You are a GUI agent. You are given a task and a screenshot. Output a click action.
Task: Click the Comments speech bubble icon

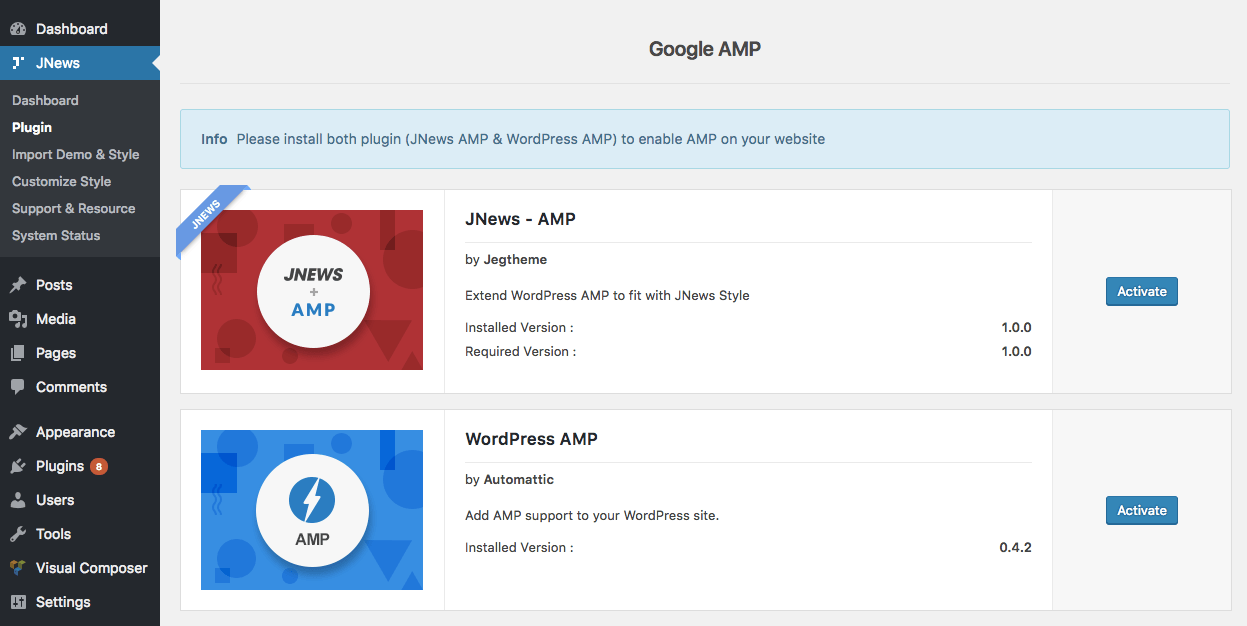click(x=18, y=387)
